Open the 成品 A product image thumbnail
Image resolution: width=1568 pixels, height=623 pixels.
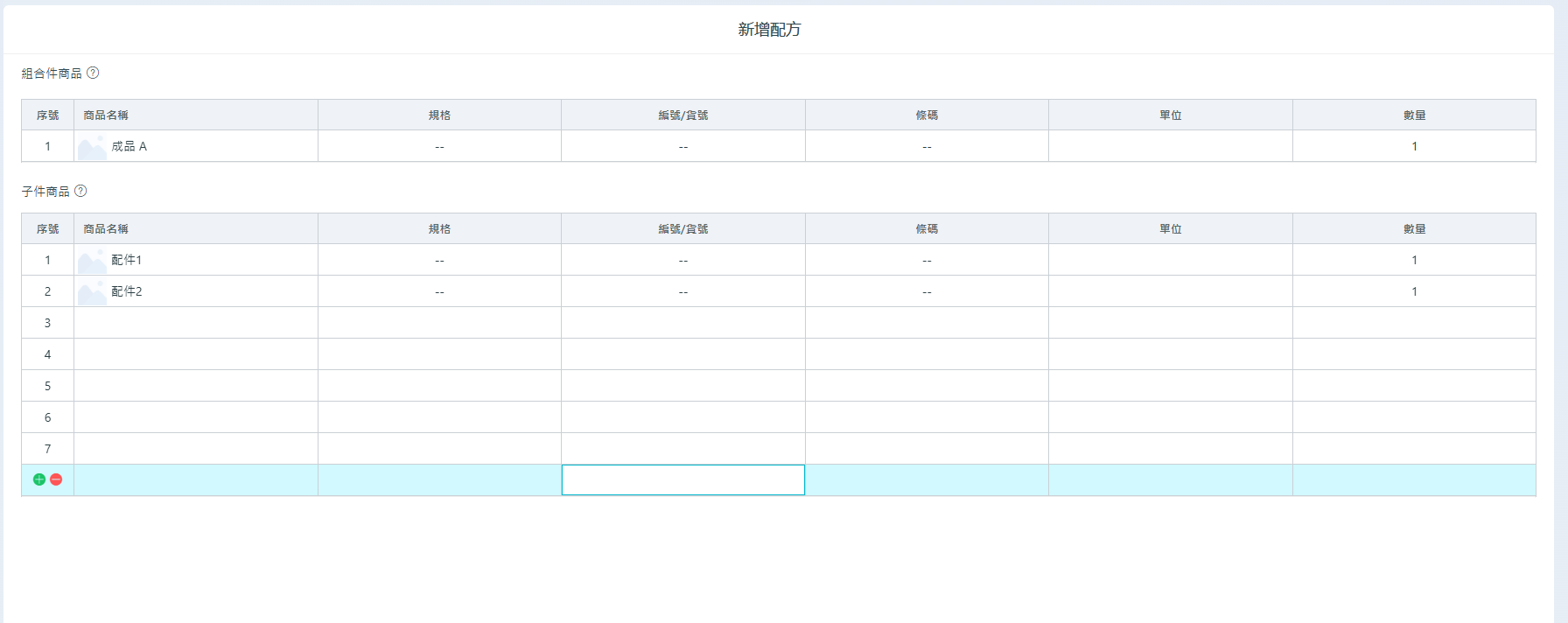92,147
